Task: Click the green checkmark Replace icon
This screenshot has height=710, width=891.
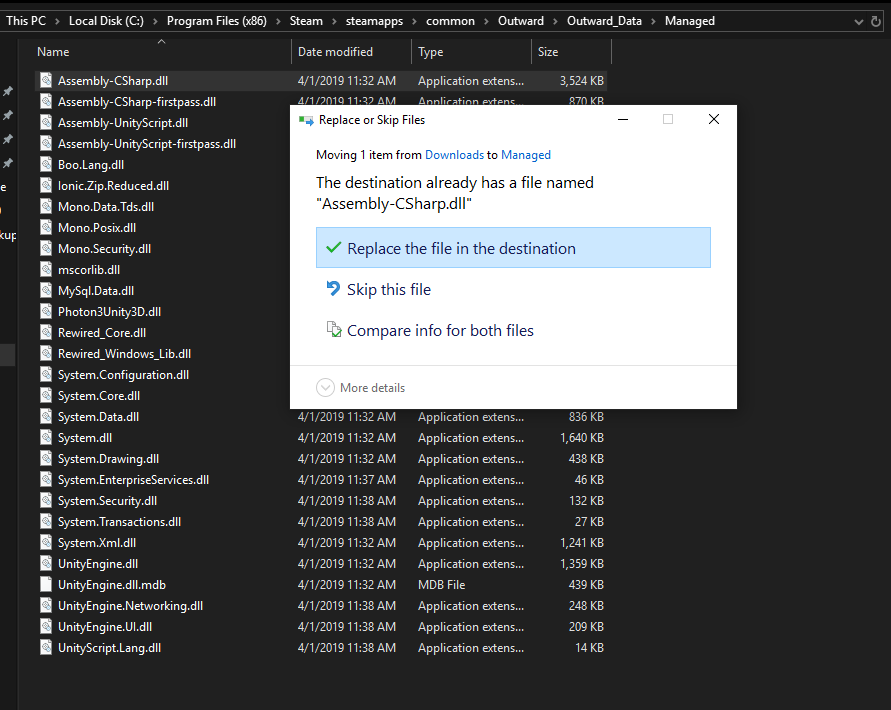Action: [333, 248]
